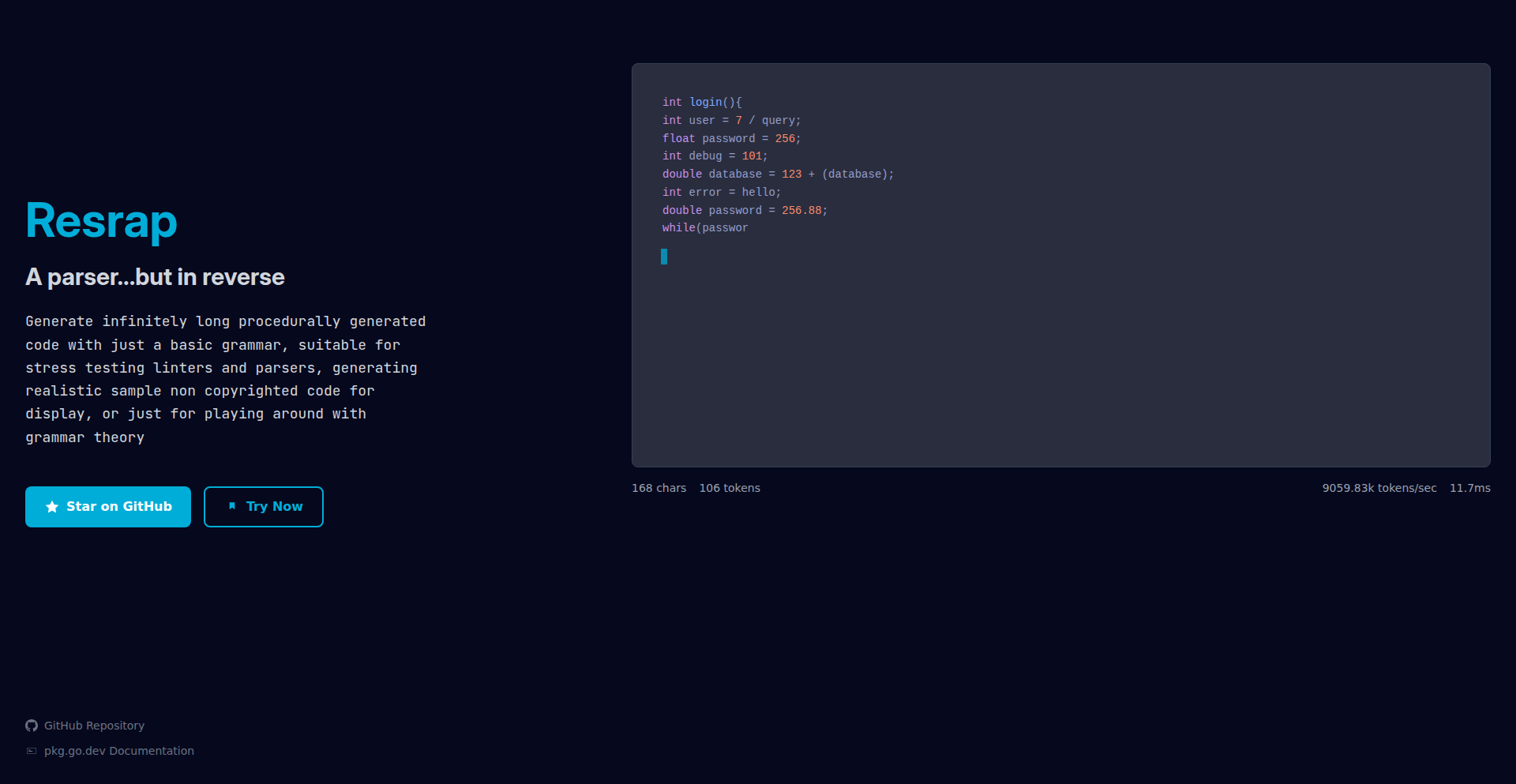Screen dimensions: 1516x784
Task: Click the 'int login(){' code line
Action: pos(702,103)
